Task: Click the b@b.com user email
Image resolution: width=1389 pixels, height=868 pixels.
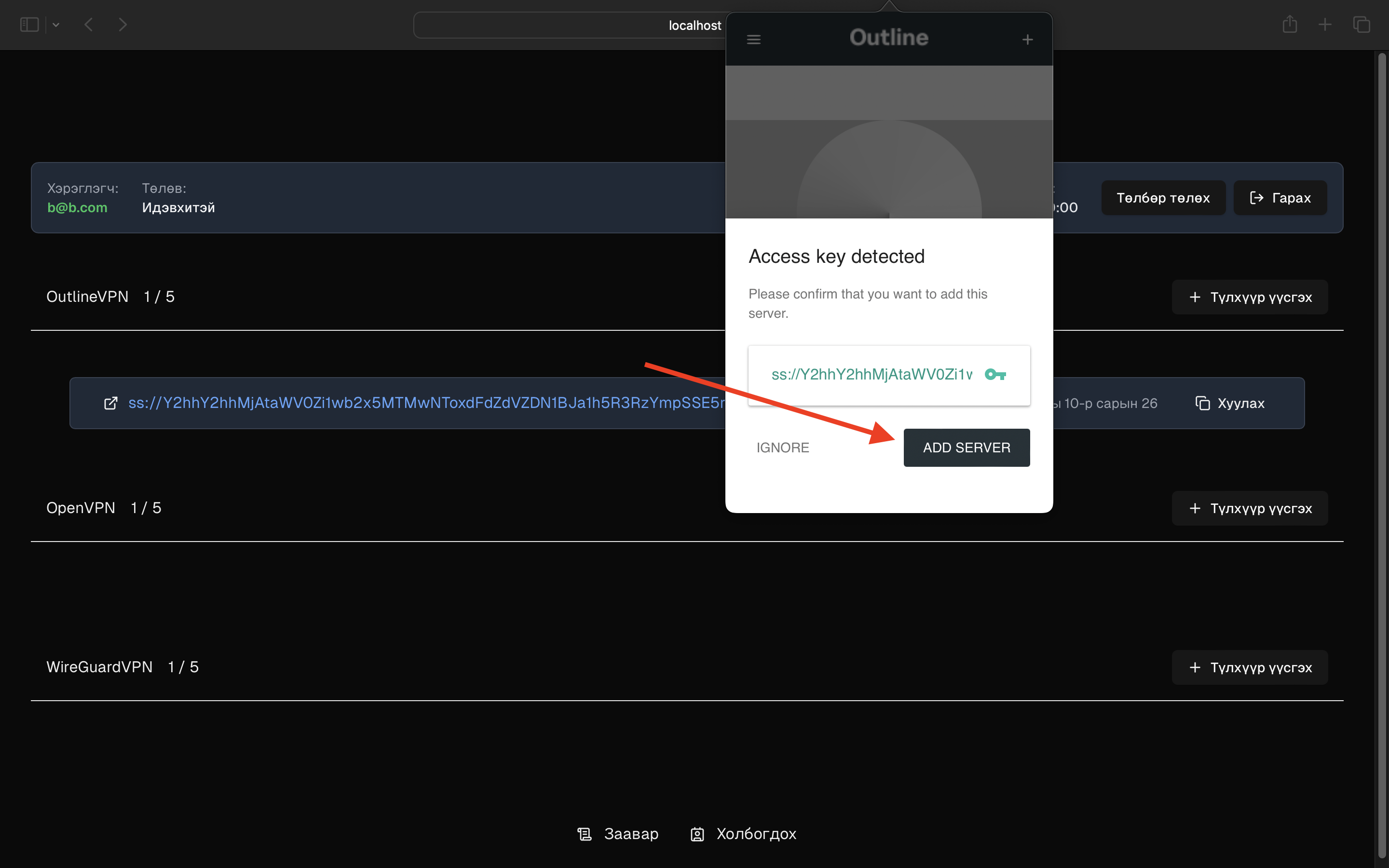Action: click(x=77, y=207)
